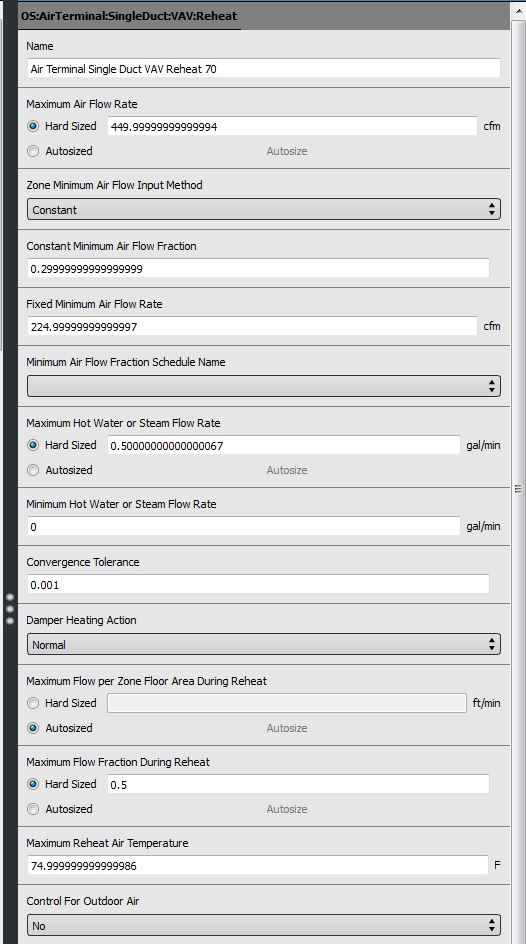
Task: Open Zone Minimum Air Flow Input Method dropdown
Action: [x=264, y=210]
